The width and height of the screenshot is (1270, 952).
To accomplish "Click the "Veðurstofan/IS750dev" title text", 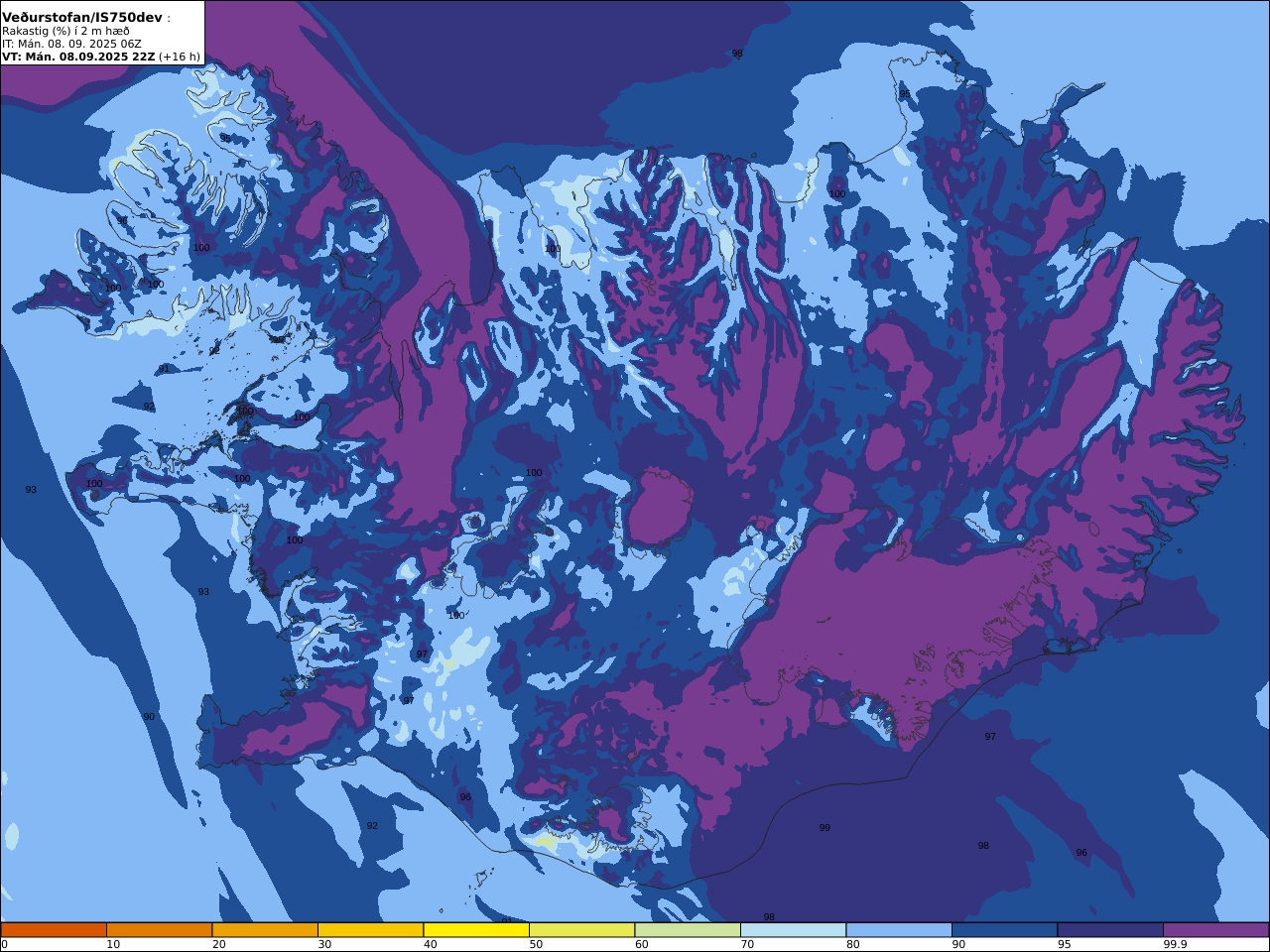I will [81, 18].
